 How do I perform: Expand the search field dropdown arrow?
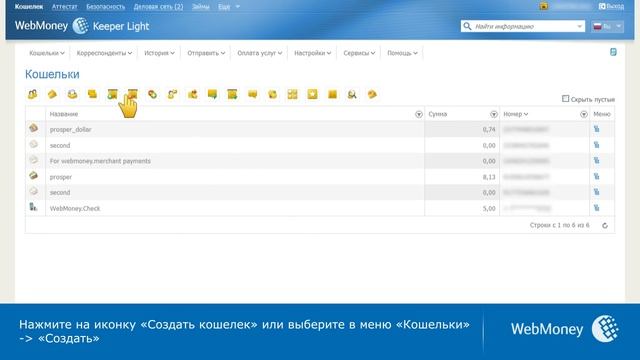click(579, 27)
